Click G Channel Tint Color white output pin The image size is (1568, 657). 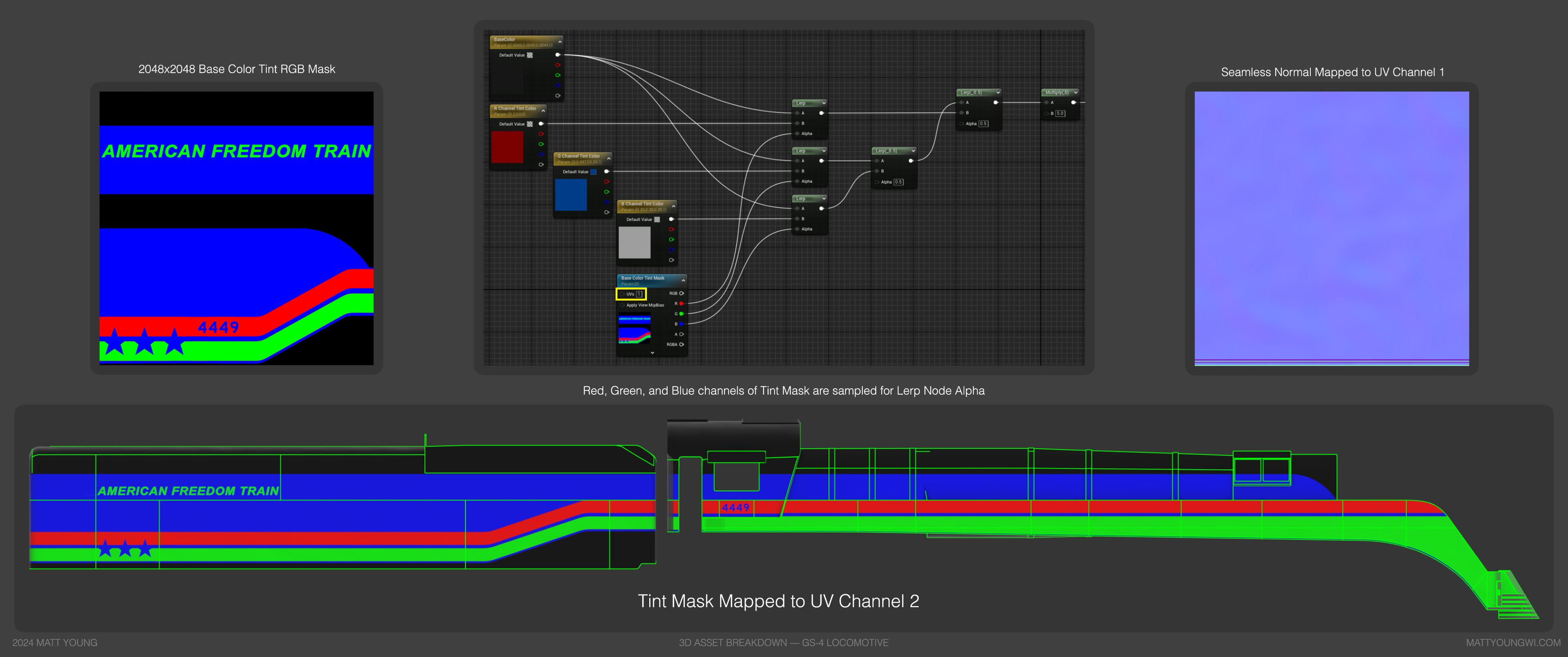tap(606, 172)
